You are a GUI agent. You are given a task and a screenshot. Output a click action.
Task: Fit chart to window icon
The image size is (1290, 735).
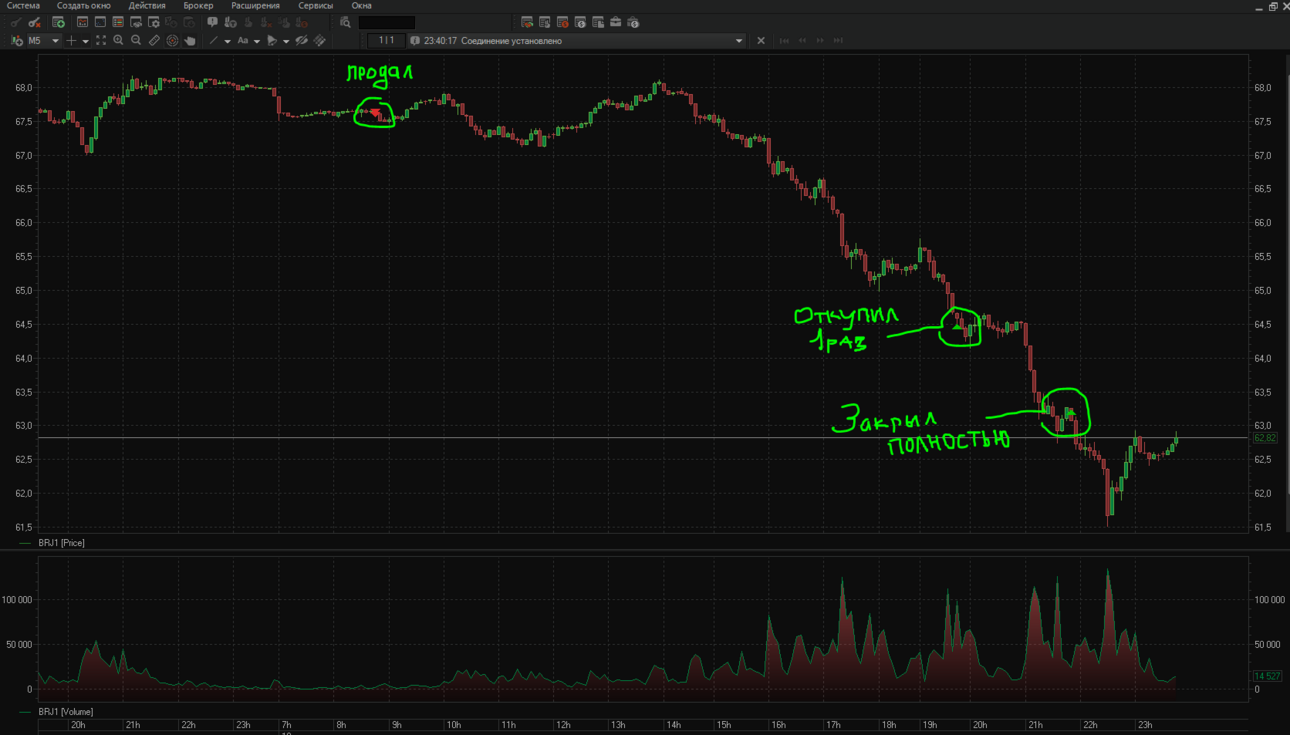101,41
